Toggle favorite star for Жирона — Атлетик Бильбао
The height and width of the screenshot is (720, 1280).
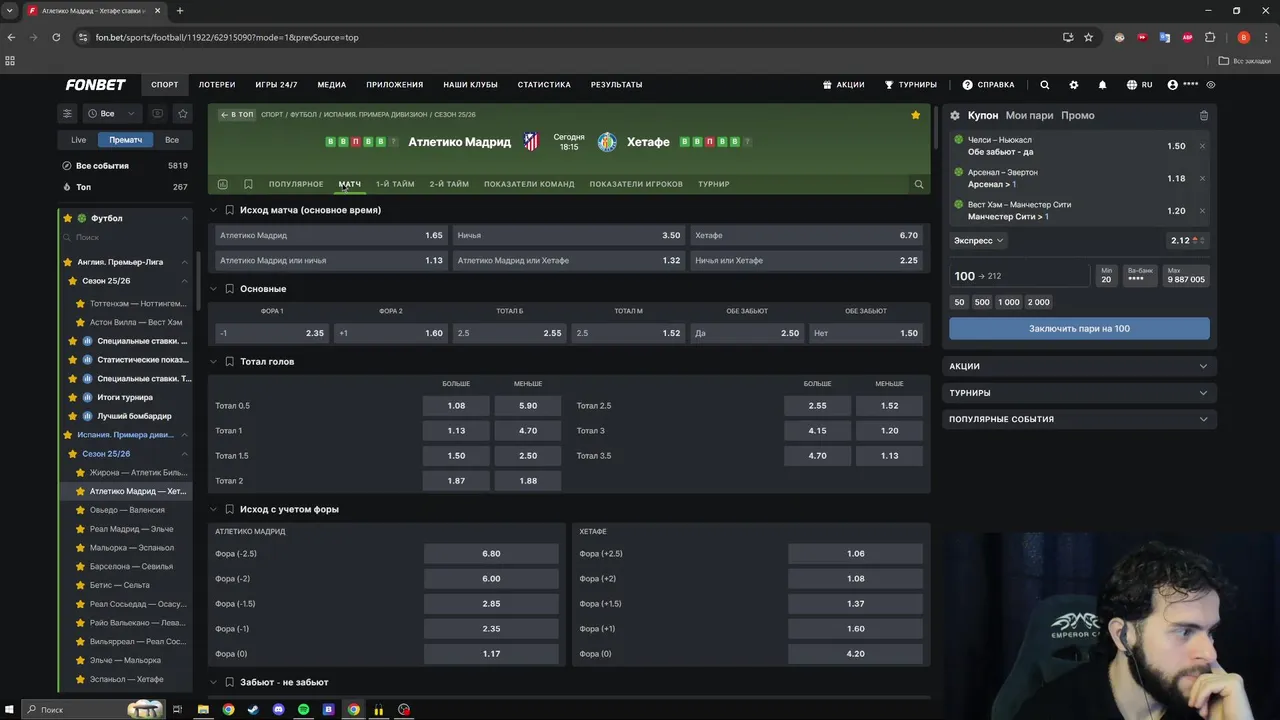click(80, 472)
